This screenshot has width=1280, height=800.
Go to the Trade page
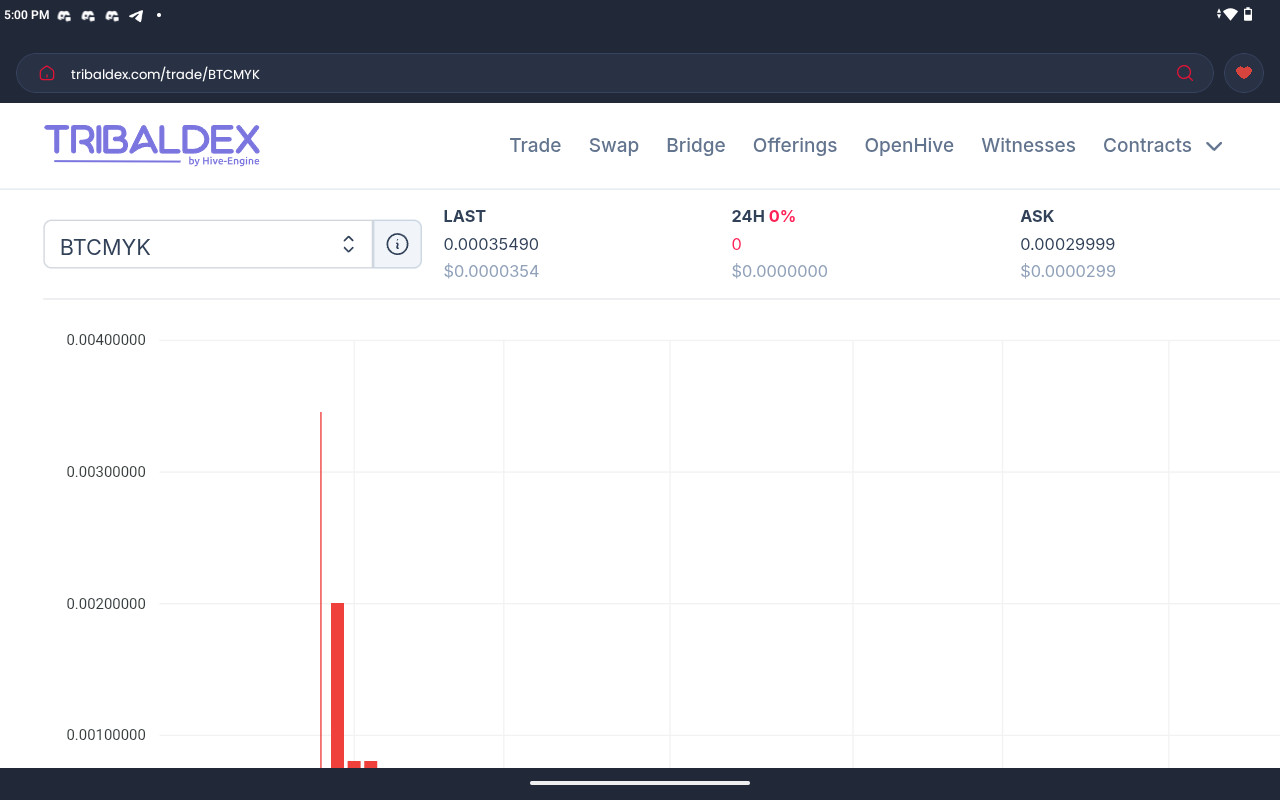tap(535, 146)
